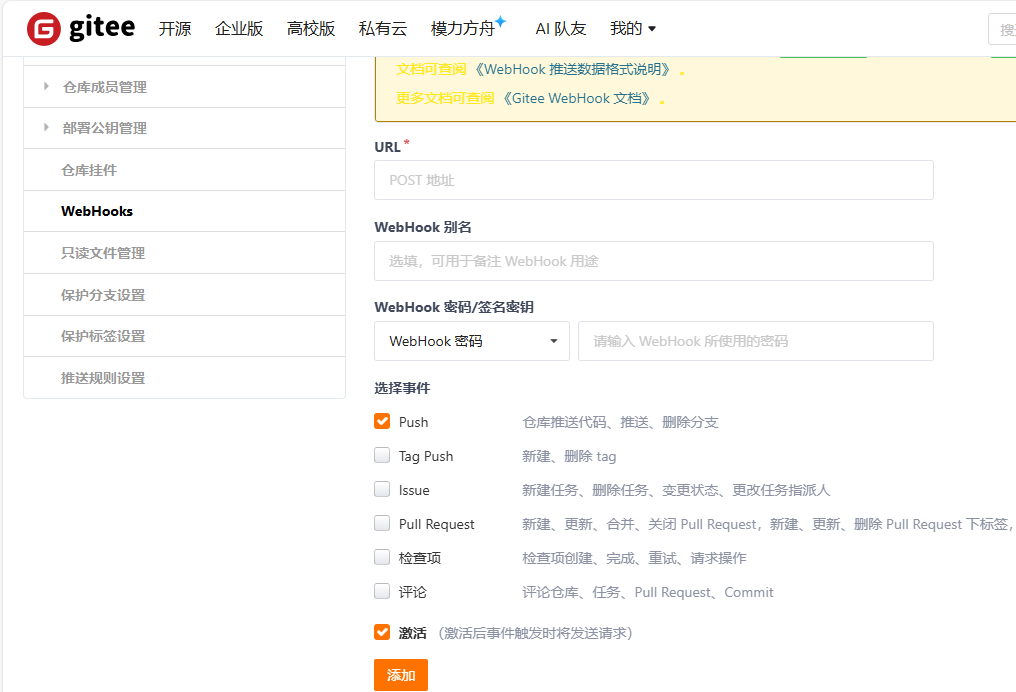Open the 私有云 navigation item
Image resolution: width=1016 pixels, height=692 pixels.
pos(383,29)
